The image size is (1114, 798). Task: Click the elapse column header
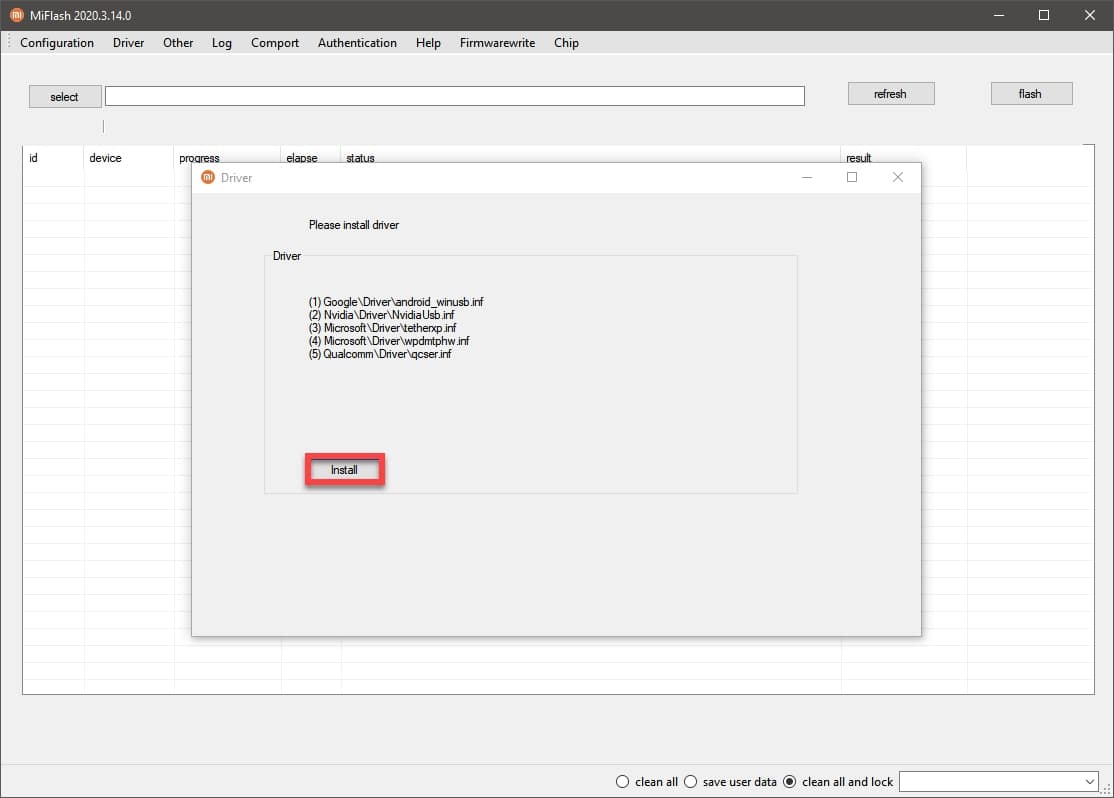tap(302, 158)
